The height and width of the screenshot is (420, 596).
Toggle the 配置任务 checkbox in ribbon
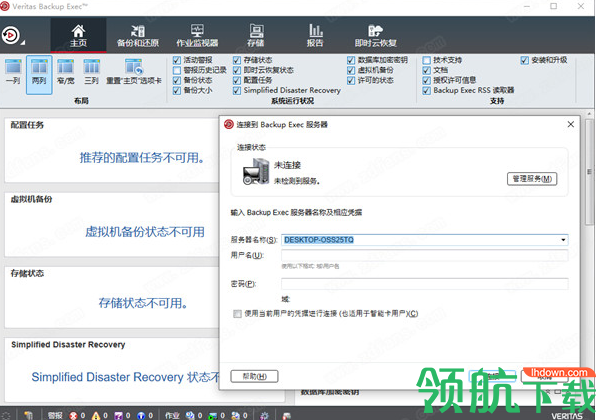(x=237, y=81)
